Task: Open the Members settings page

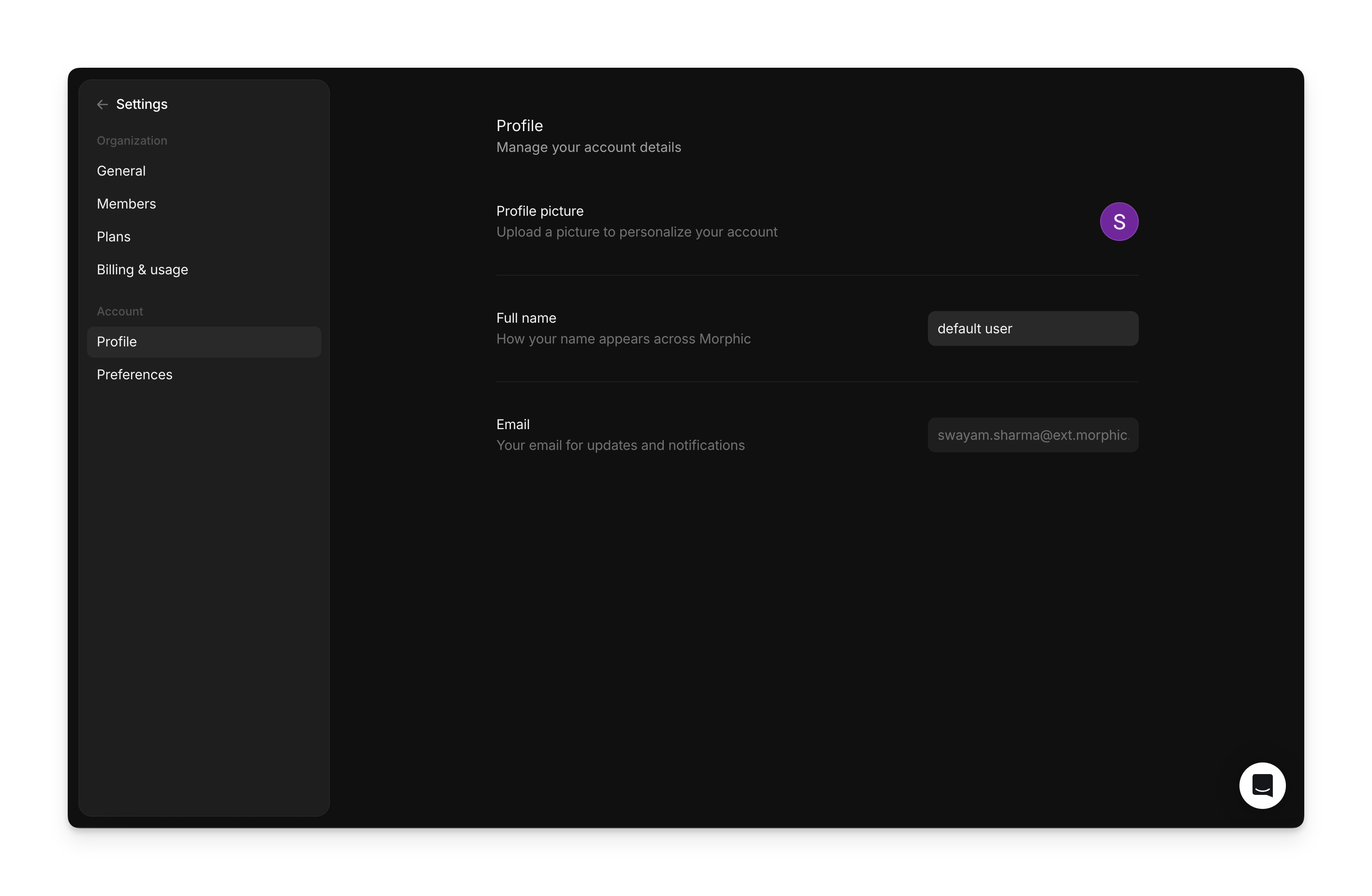Action: pos(126,204)
